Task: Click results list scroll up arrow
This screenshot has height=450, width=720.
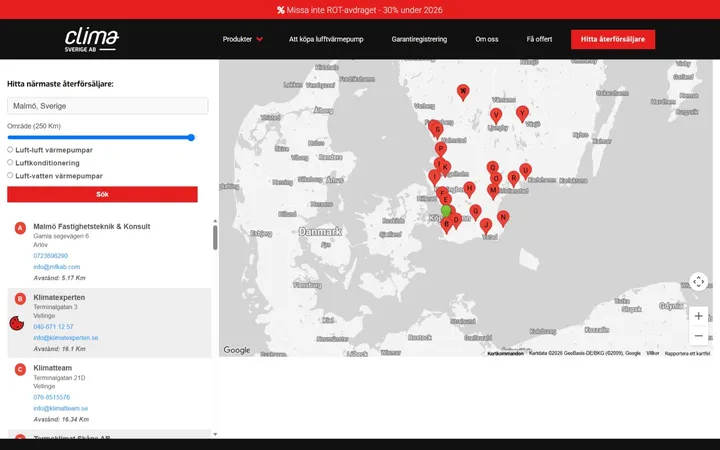Action: 215,221
